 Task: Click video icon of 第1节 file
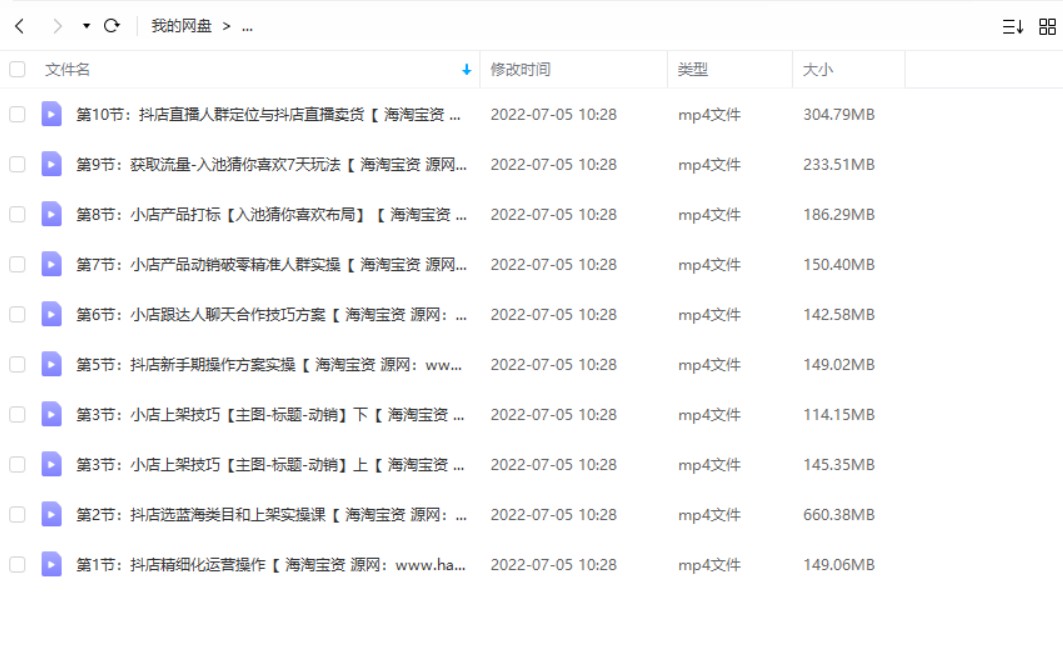[x=52, y=565]
